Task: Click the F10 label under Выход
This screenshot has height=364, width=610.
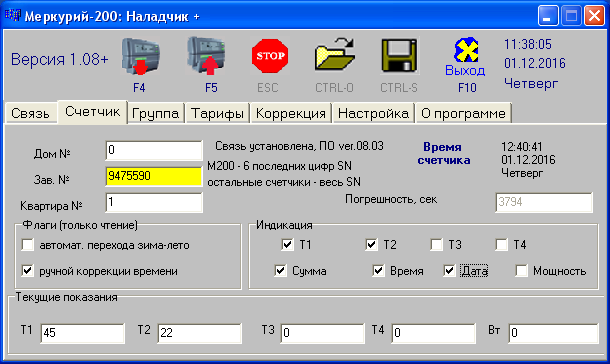Action: click(x=467, y=88)
